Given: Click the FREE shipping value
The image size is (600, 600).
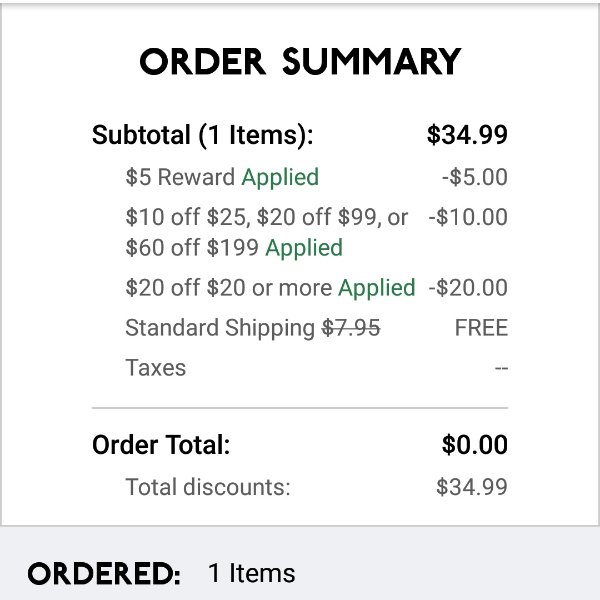Looking at the screenshot, I should (481, 328).
